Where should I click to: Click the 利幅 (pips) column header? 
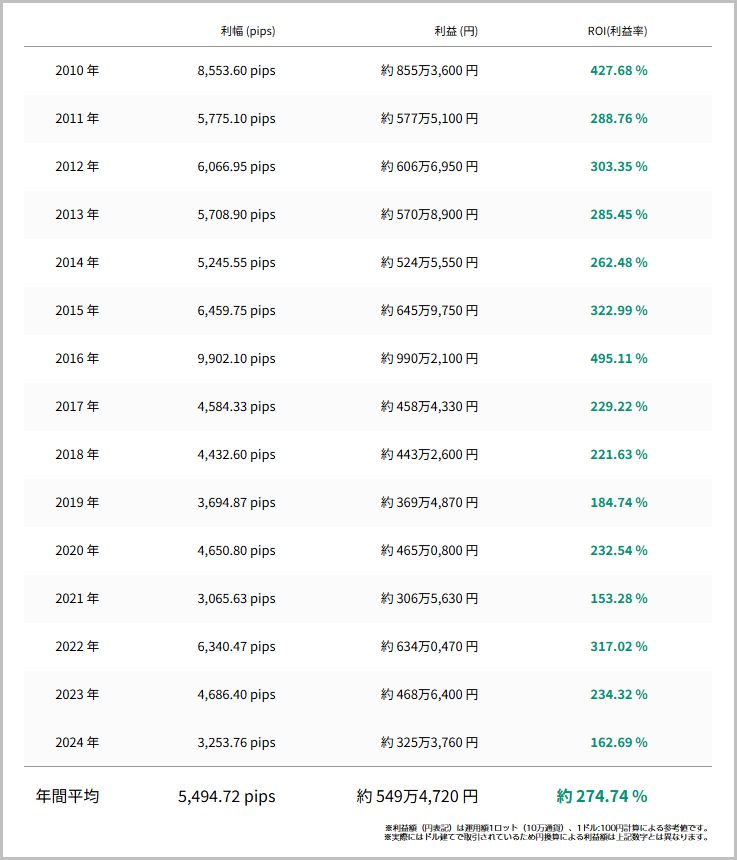coord(247,31)
